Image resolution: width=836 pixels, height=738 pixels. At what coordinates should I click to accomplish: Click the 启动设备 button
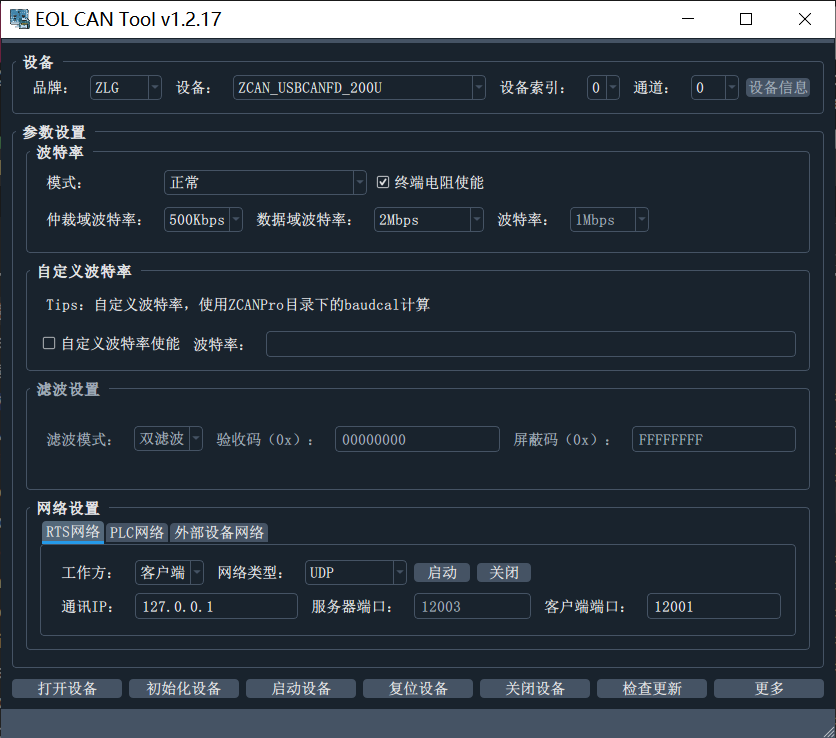(301, 688)
